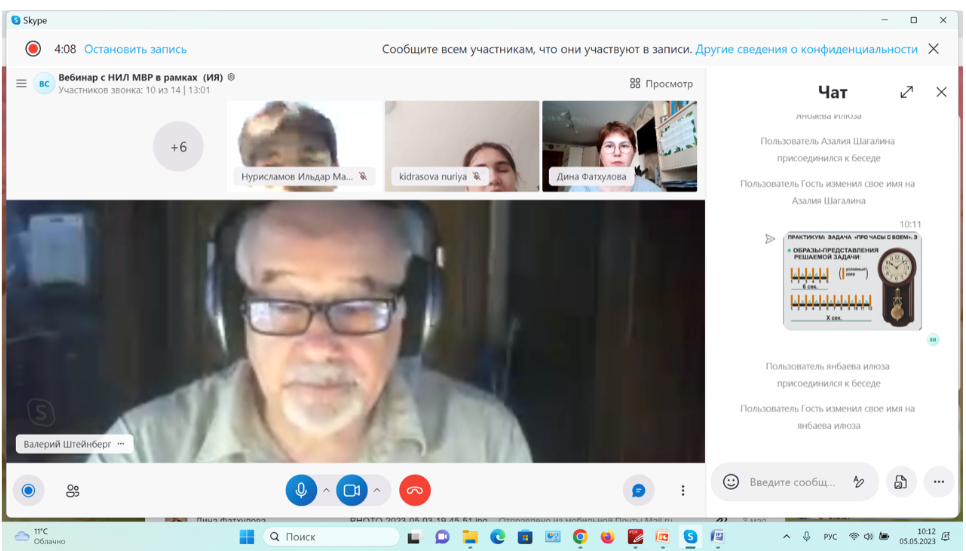
Task: Click the Введите сообщение message field
Action: pos(792,482)
